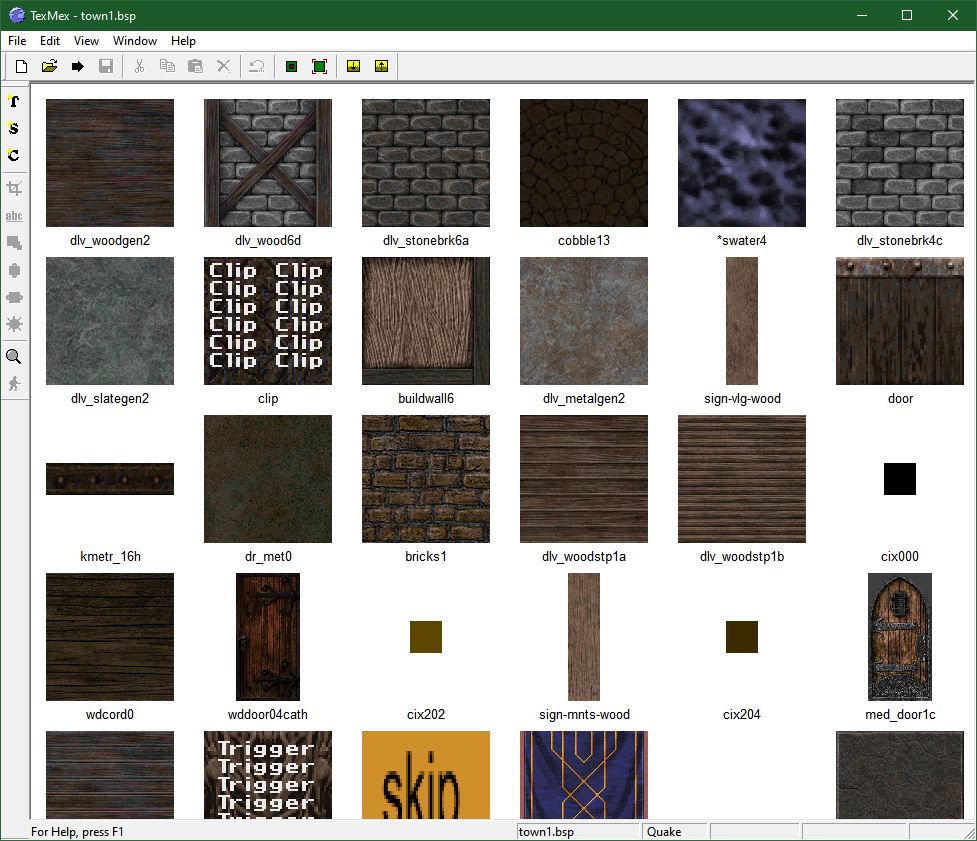Image resolution: width=977 pixels, height=841 pixels.
Task: Click the 'S' icon in left sidebar
Action: point(14,128)
